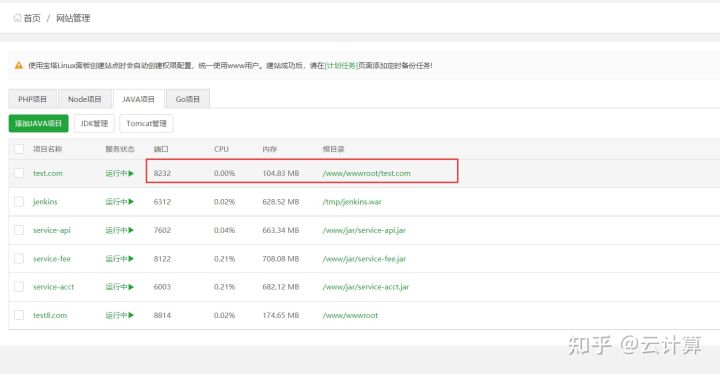Toggle running status of service-api
Image resolution: width=720 pixels, height=374 pixels.
click(120, 230)
